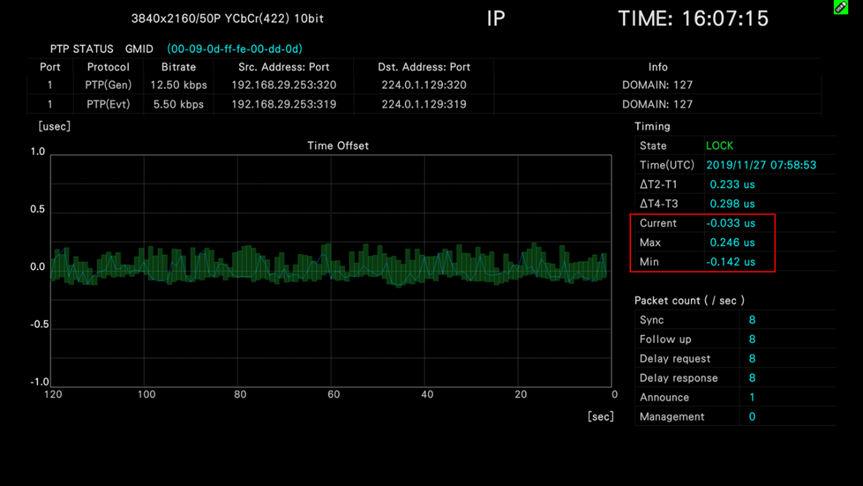This screenshot has height=486, width=863.
Task: Click DOMAIN: 127 in the PTP(Evt) row
Action: 657,104
